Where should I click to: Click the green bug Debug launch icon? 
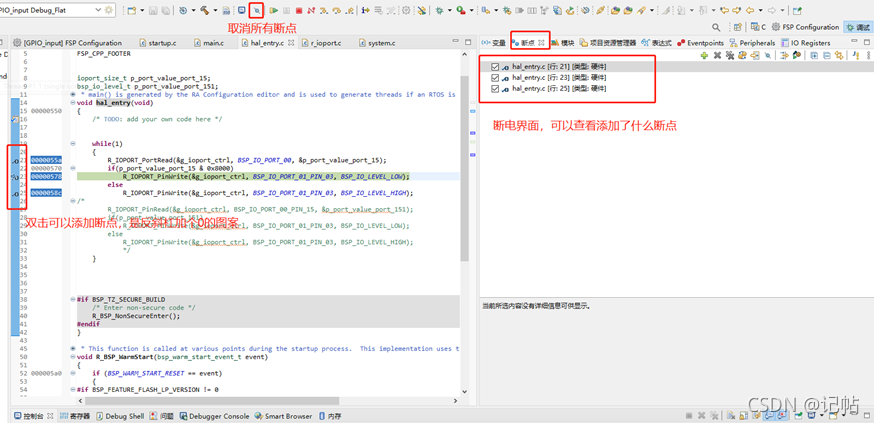pyautogui.click(x=439, y=10)
